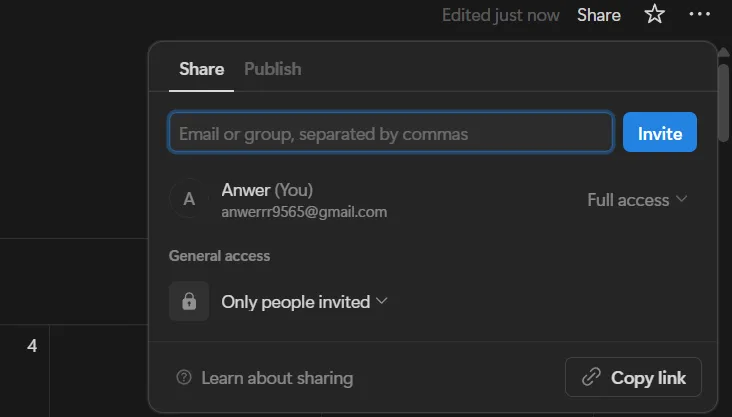
Task: Open the Learn about sharing link
Action: [x=277, y=378]
